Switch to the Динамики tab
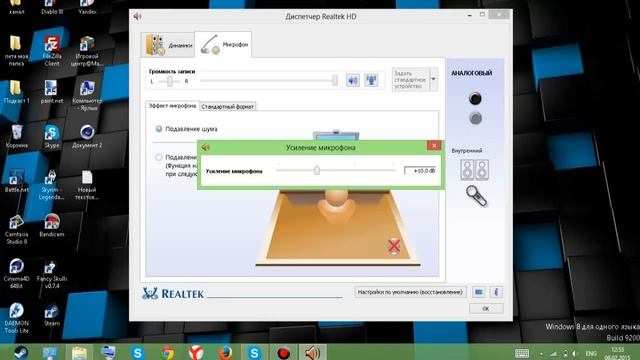 (169, 45)
